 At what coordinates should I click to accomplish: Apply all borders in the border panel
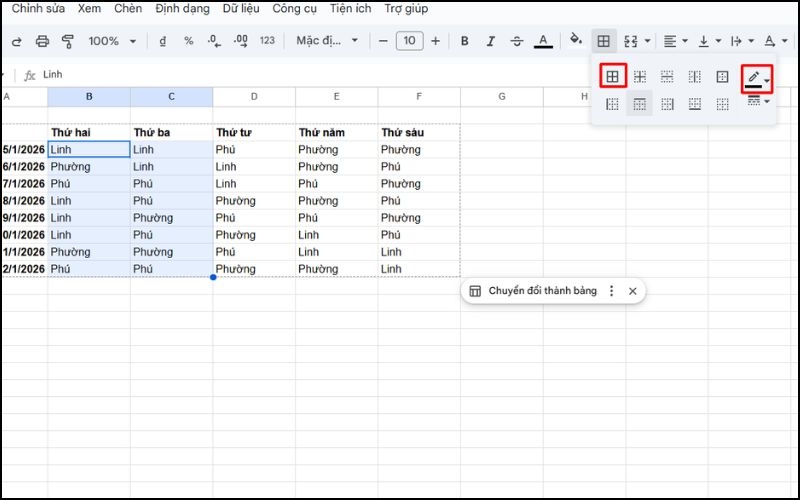pos(613,76)
